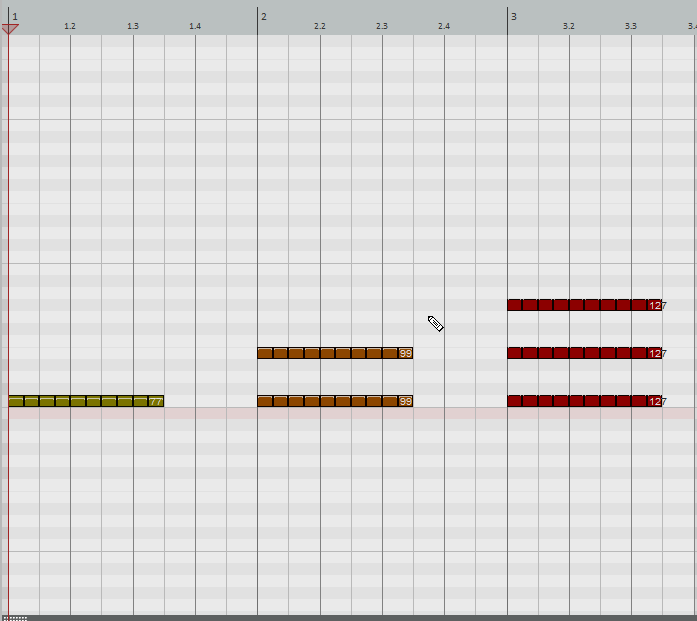Click beat 2.4 on the ruler
697x621 pixels.
pos(444,26)
